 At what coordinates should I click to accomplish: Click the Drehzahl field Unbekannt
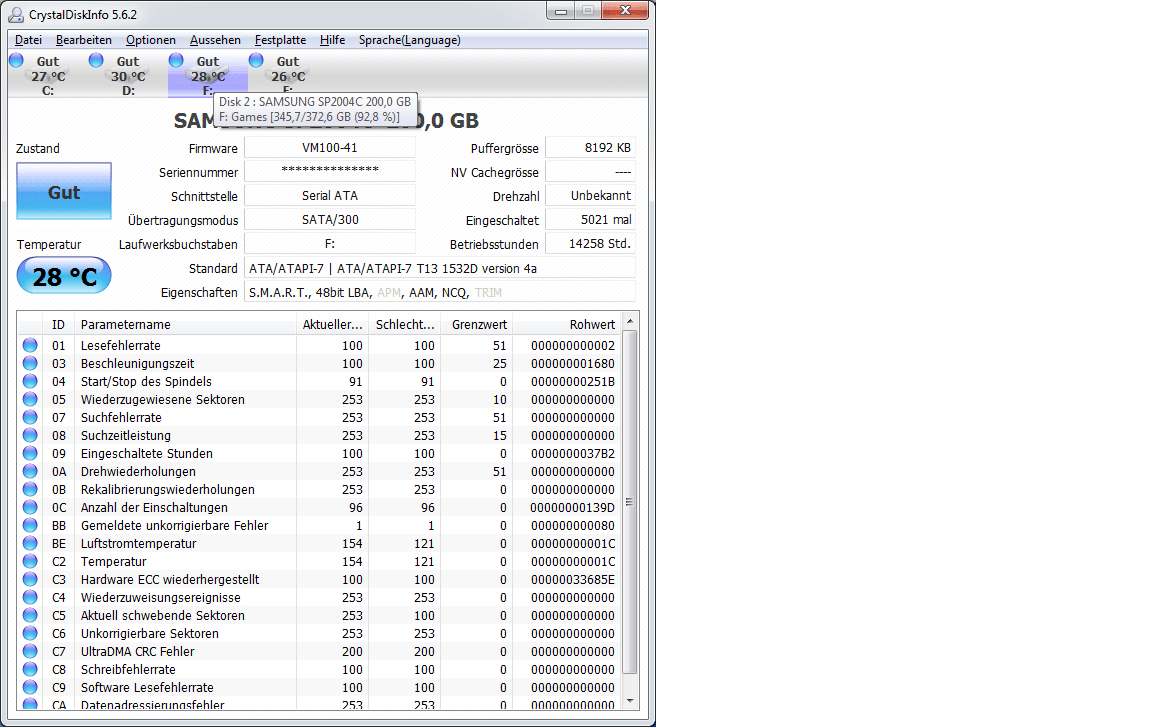point(591,195)
